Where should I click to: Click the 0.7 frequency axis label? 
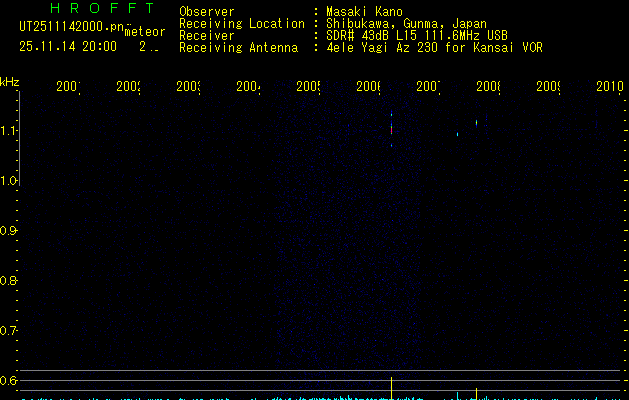point(8,331)
